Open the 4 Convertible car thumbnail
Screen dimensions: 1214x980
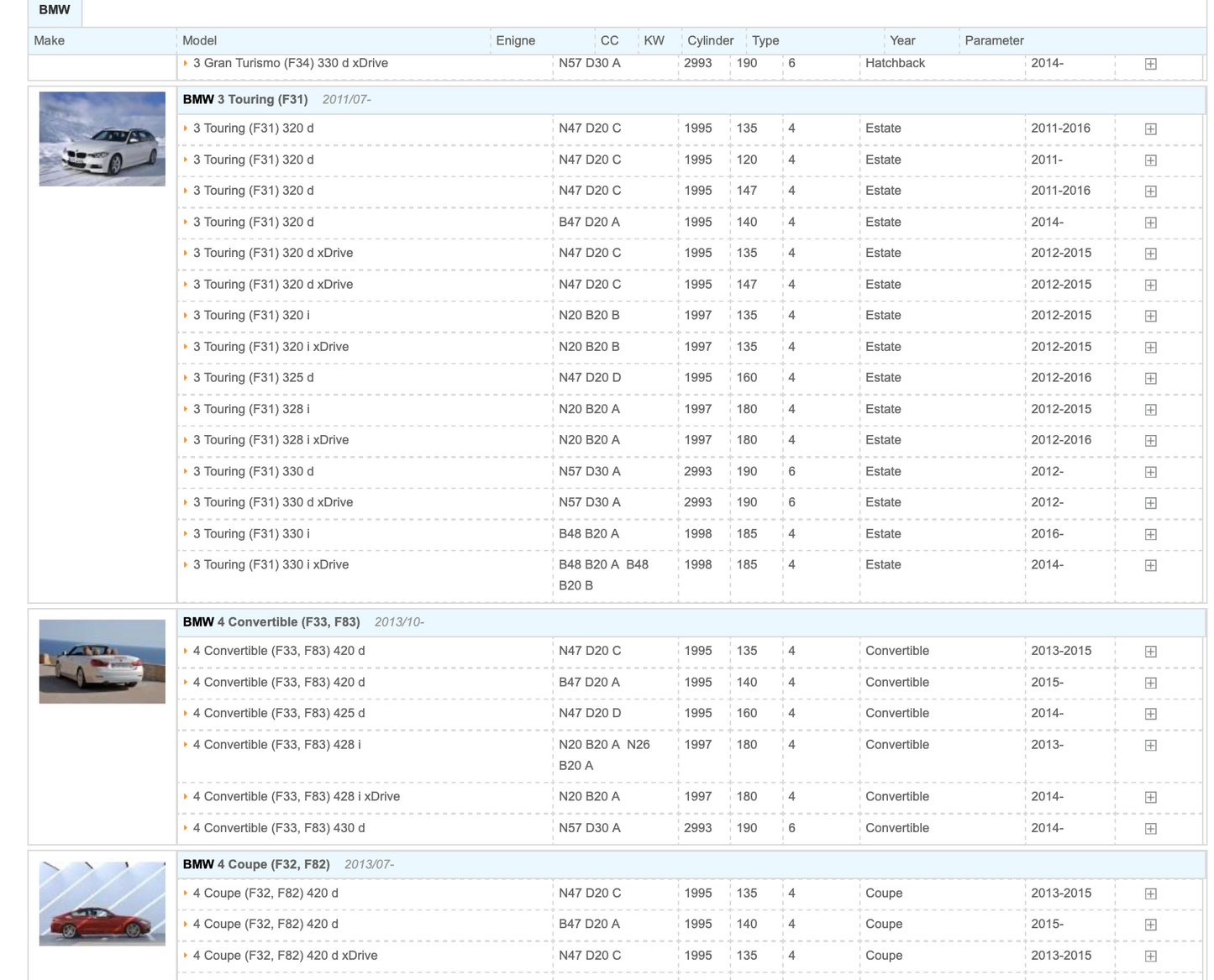click(102, 662)
